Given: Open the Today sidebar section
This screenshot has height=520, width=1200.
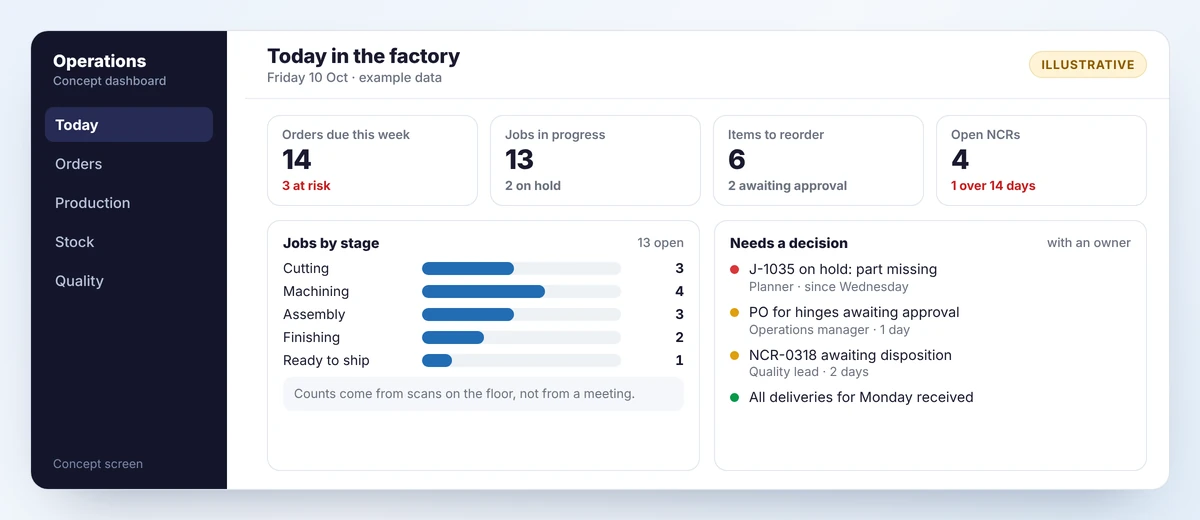Looking at the screenshot, I should pos(129,125).
